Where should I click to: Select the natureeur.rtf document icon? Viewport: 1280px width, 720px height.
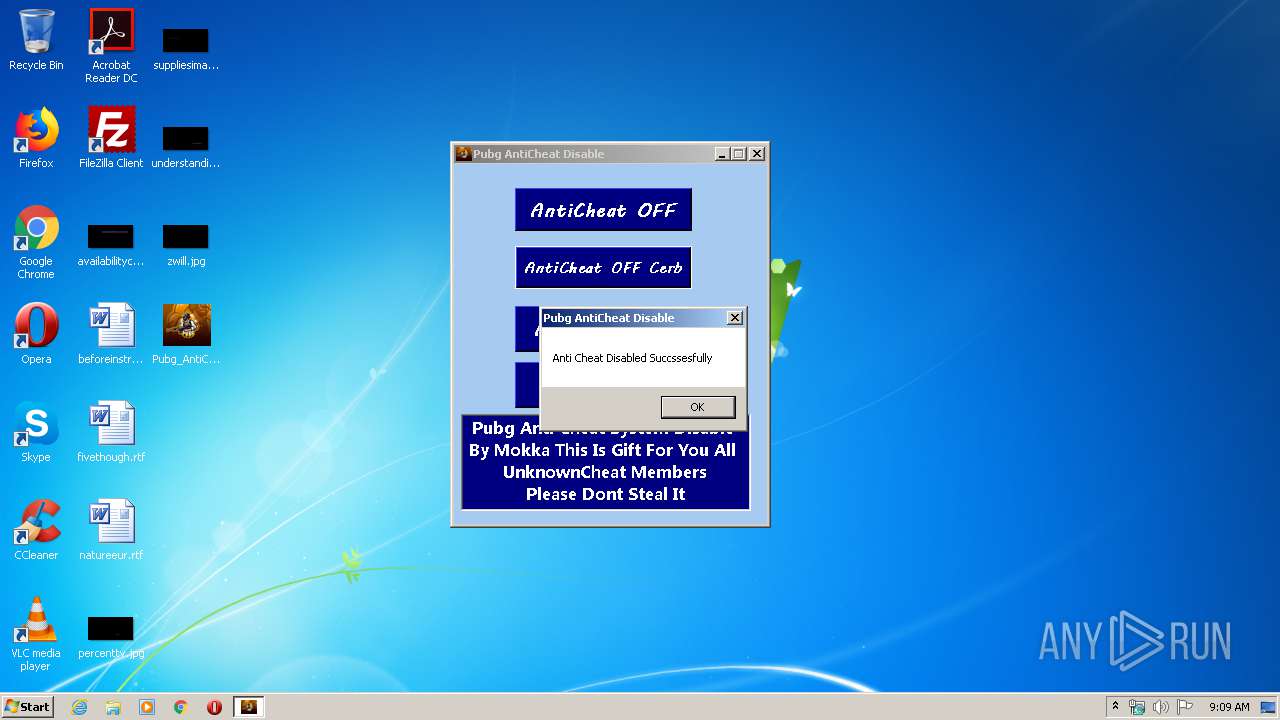(x=111, y=530)
